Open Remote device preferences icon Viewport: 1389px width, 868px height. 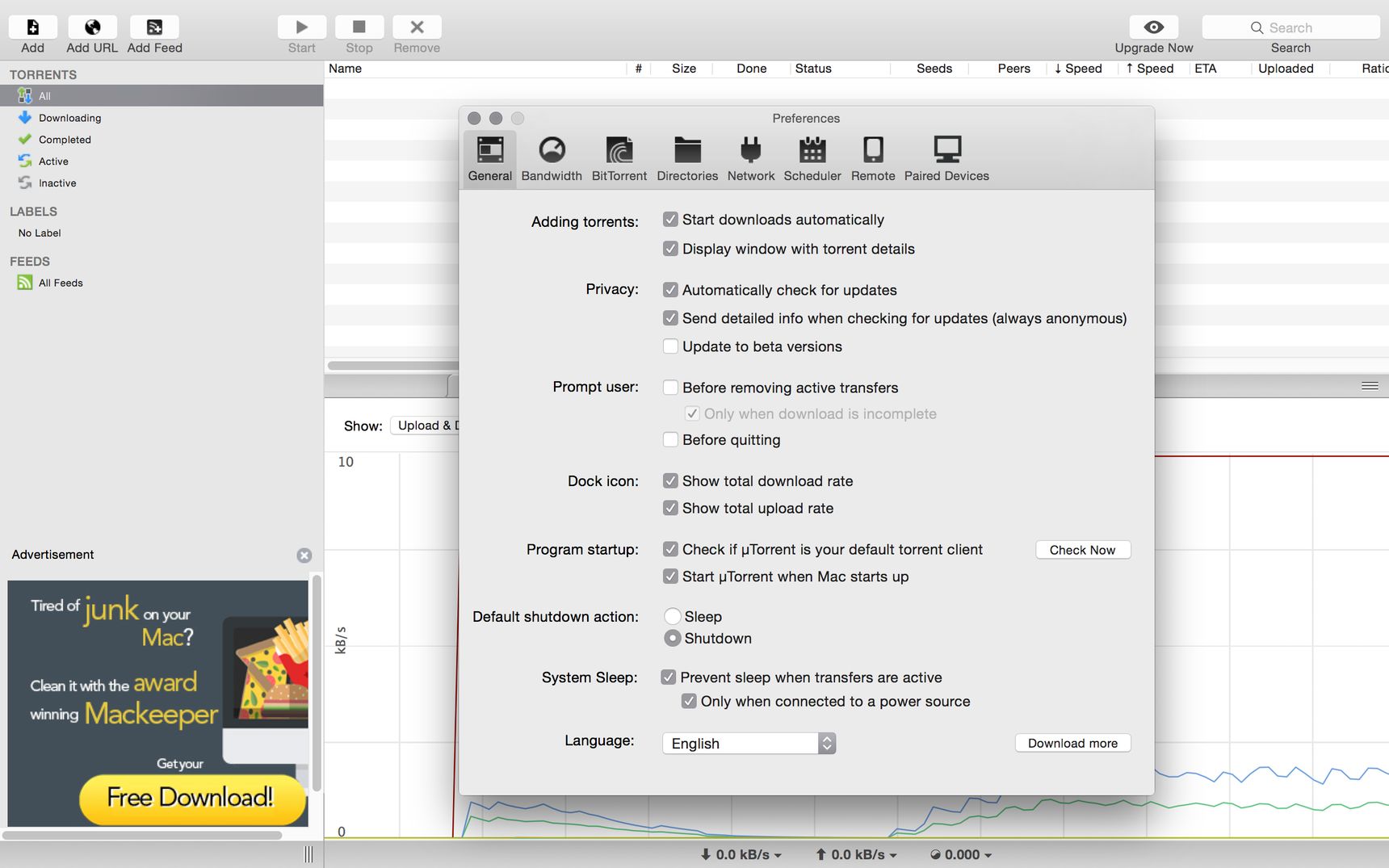pos(873,159)
